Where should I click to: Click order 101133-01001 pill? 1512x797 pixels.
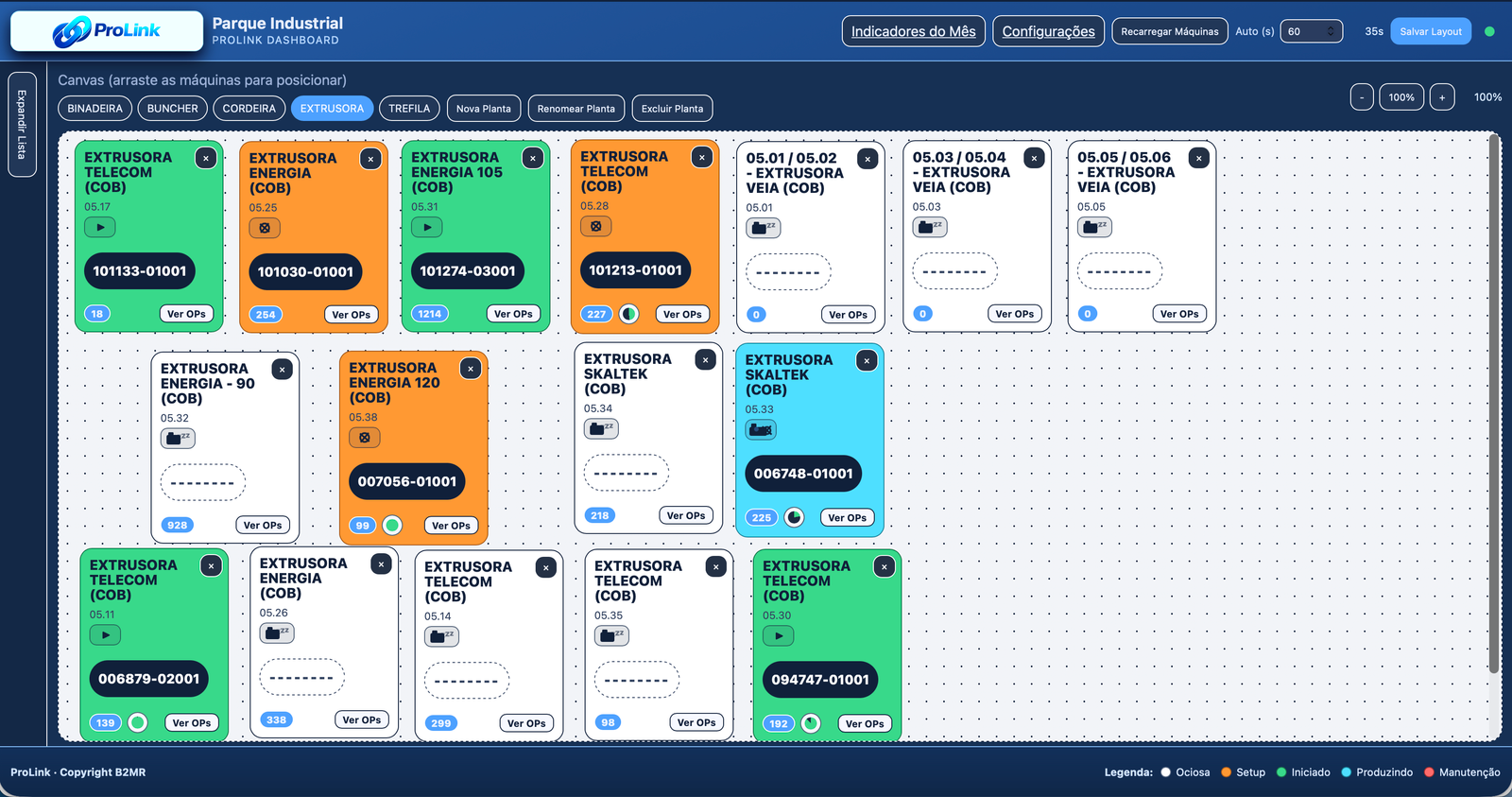140,271
